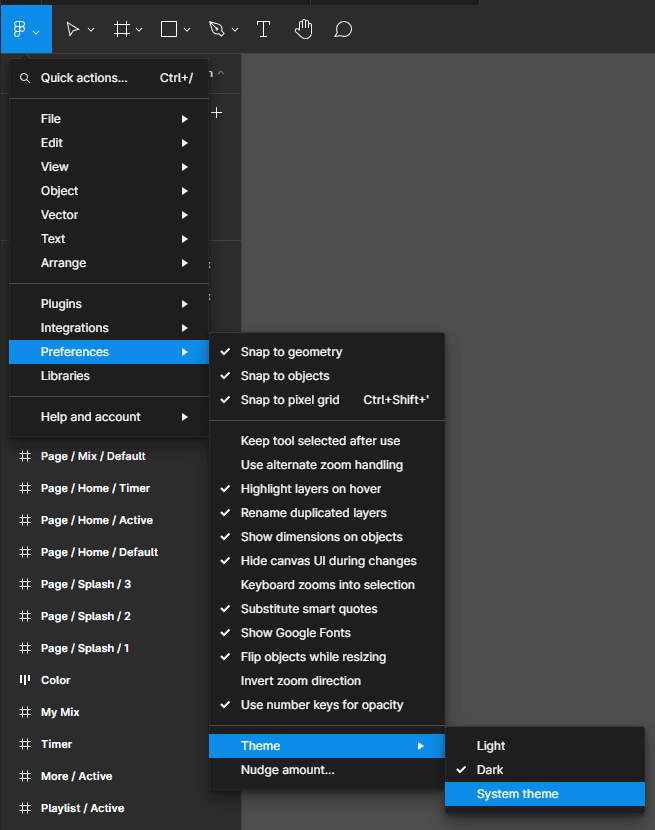Screen dimensions: 655x830
Task: Open Libraries from the main menu
Action: coord(65,376)
